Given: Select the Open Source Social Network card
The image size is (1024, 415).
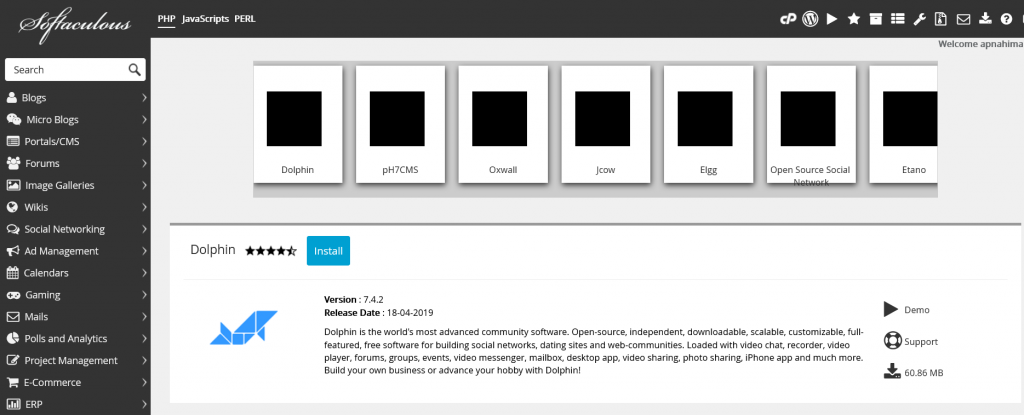Looking at the screenshot, I should [x=811, y=124].
